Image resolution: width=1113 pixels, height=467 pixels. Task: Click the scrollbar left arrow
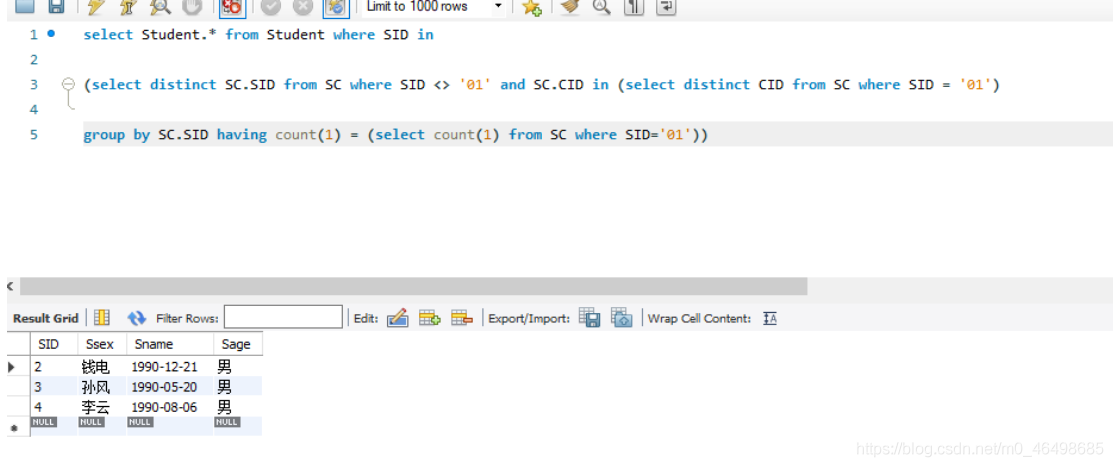point(11,286)
